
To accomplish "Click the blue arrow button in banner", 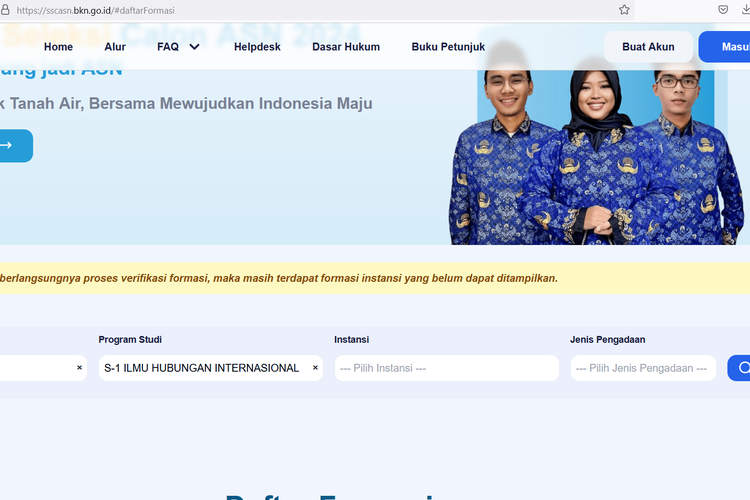I will [16, 145].
